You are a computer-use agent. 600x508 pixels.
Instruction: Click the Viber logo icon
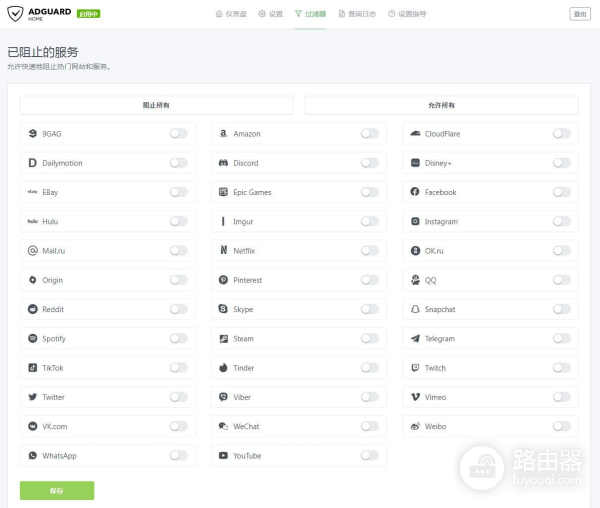click(x=223, y=397)
